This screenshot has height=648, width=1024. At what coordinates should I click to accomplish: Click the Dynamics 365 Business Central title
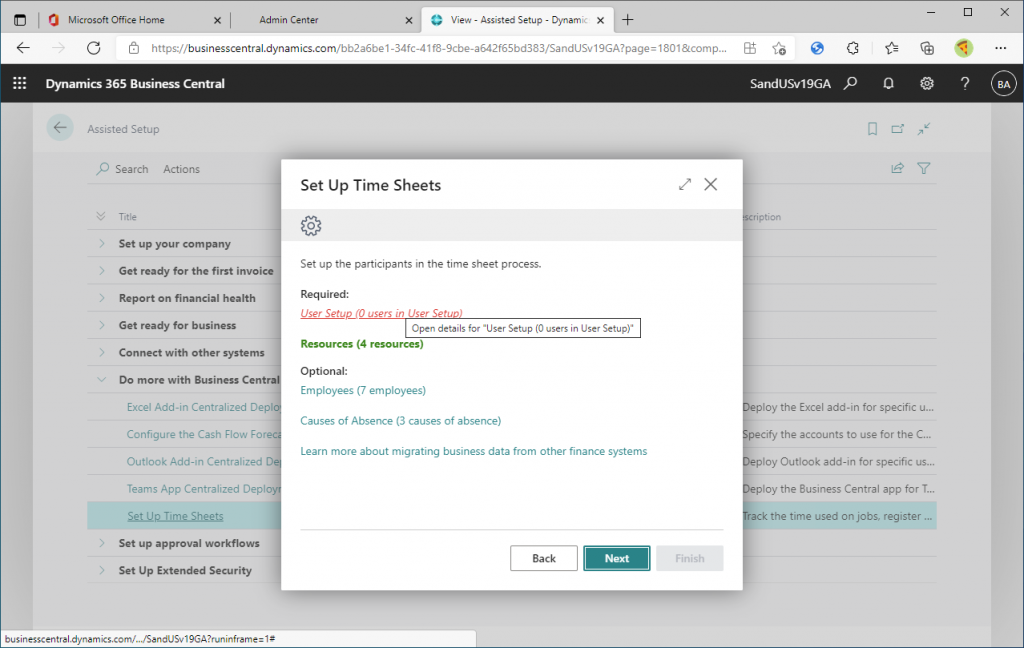tap(135, 84)
